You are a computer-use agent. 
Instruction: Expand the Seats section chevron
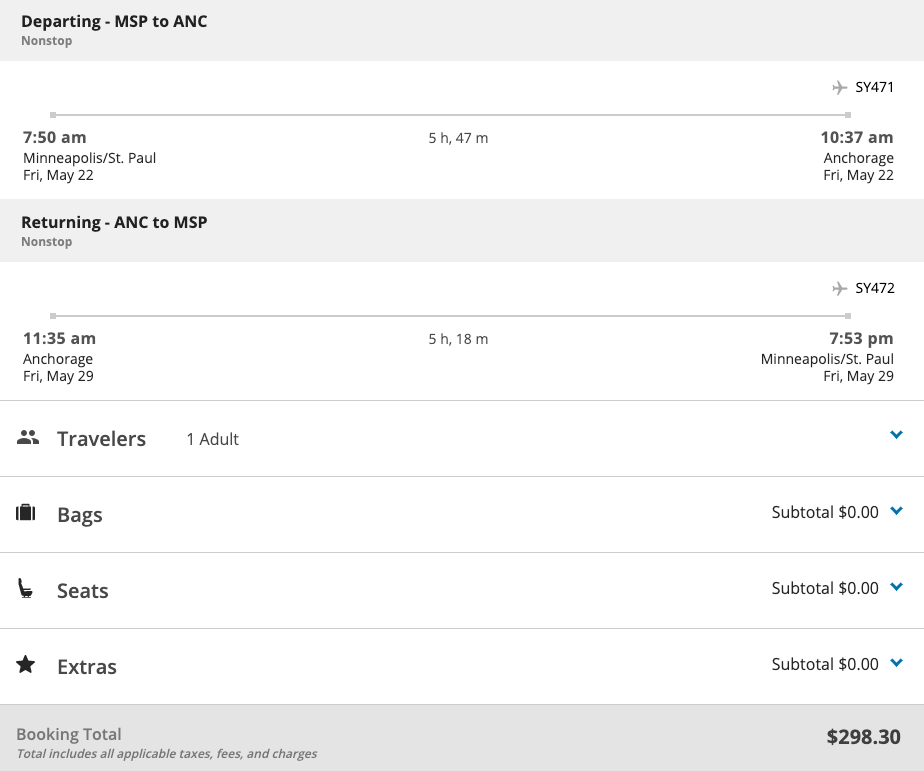(x=896, y=587)
